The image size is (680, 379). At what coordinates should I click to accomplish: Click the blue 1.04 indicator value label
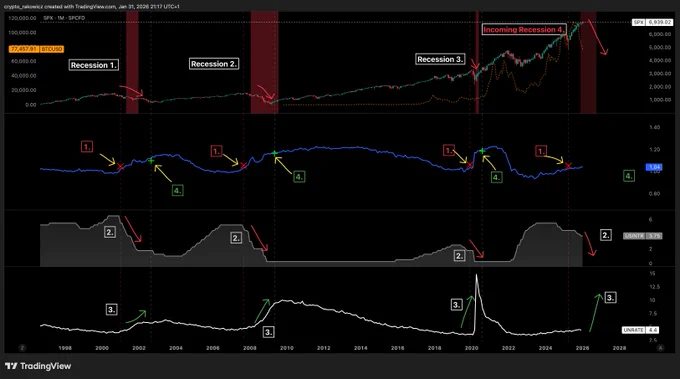tap(654, 167)
